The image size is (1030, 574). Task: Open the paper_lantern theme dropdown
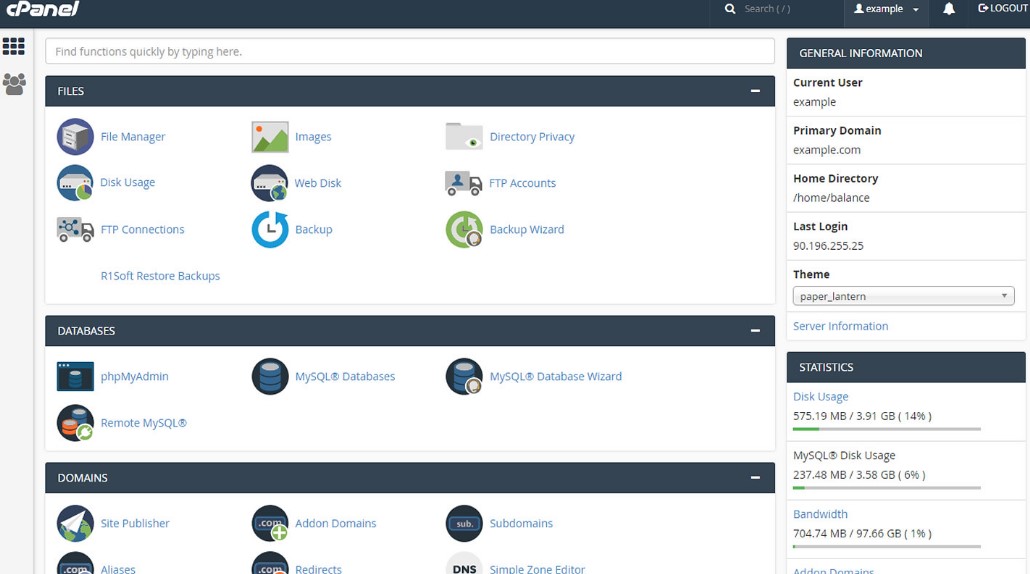click(x=903, y=296)
